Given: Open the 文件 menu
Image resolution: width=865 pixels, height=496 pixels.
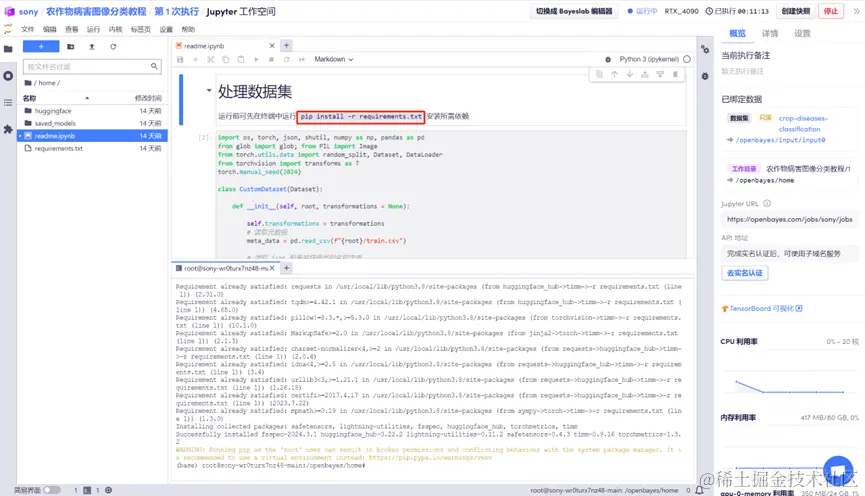Looking at the screenshot, I should click(x=28, y=29).
